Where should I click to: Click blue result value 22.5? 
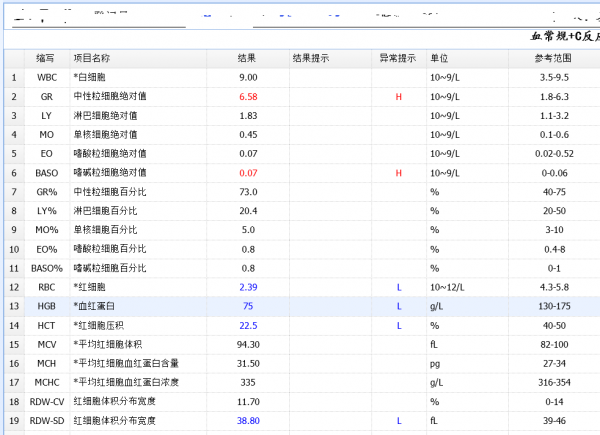point(248,326)
